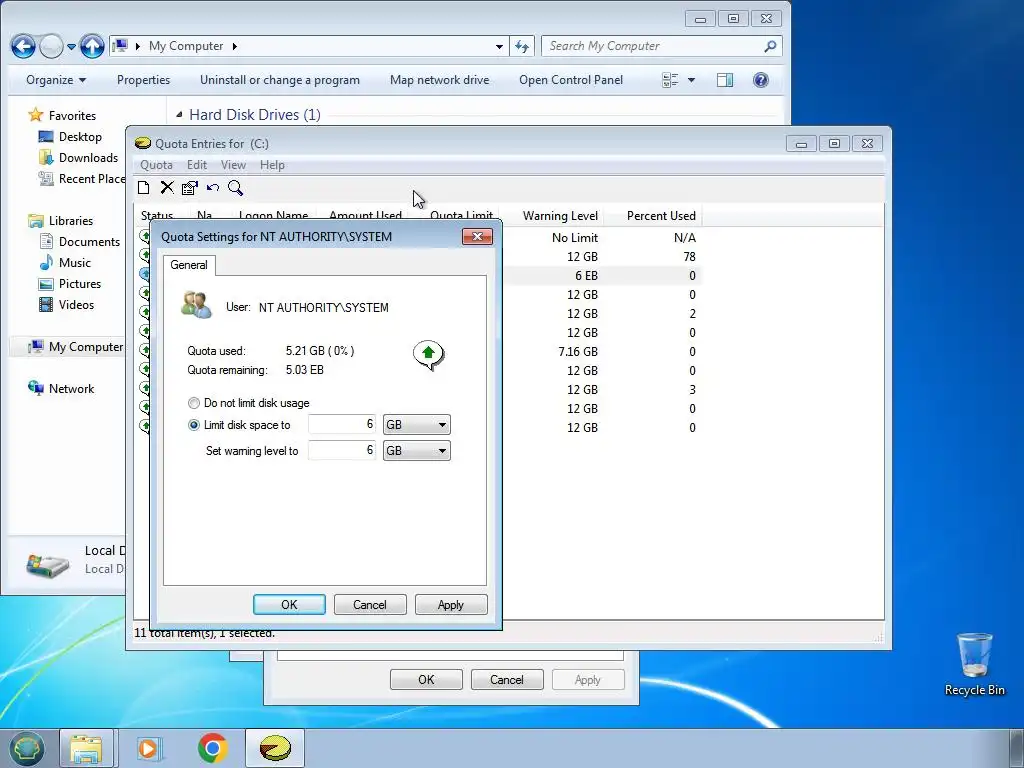The image size is (1024, 768).
Task: Open the View menu in Quota Entries
Action: coord(233,165)
